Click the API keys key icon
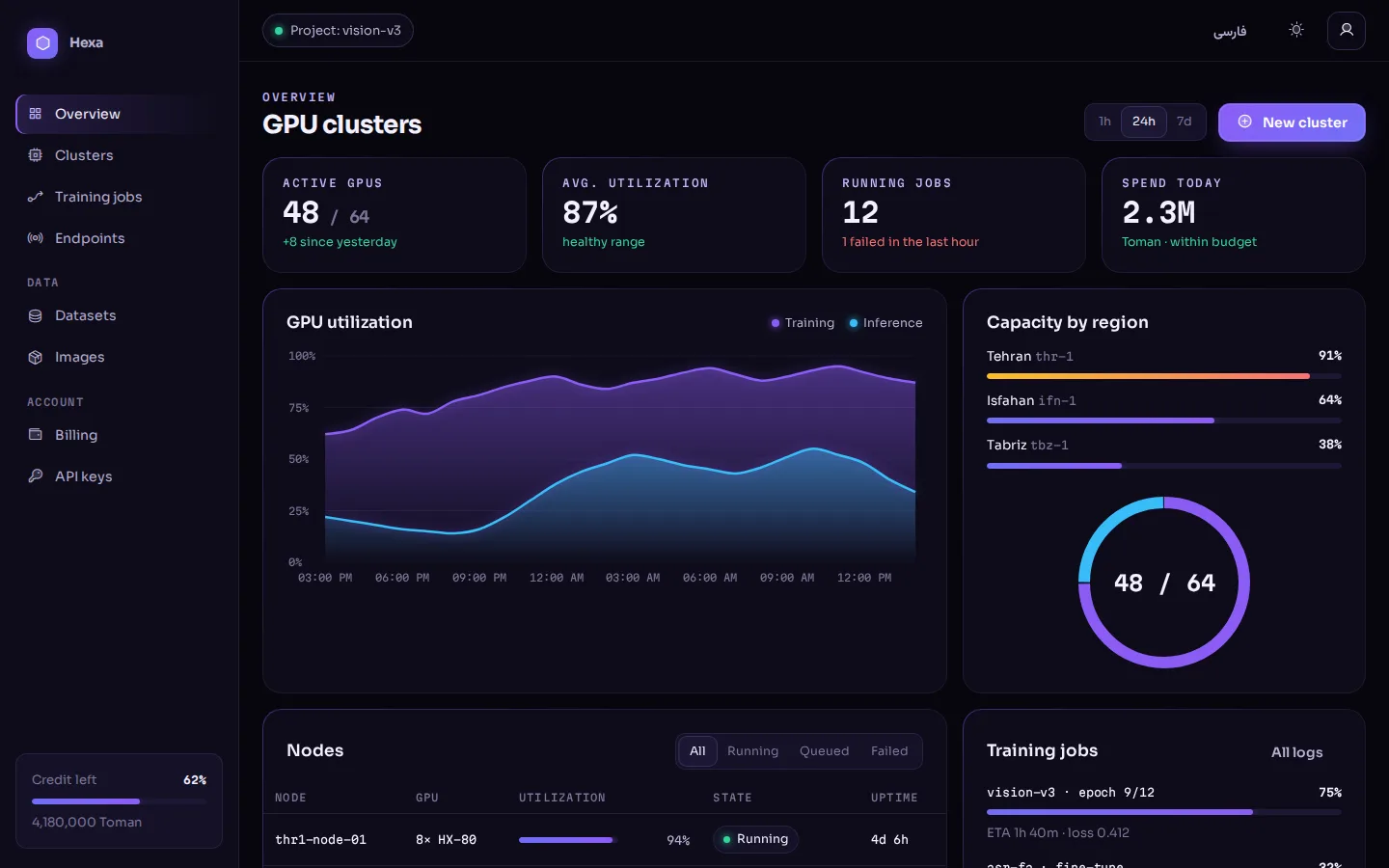 point(36,476)
